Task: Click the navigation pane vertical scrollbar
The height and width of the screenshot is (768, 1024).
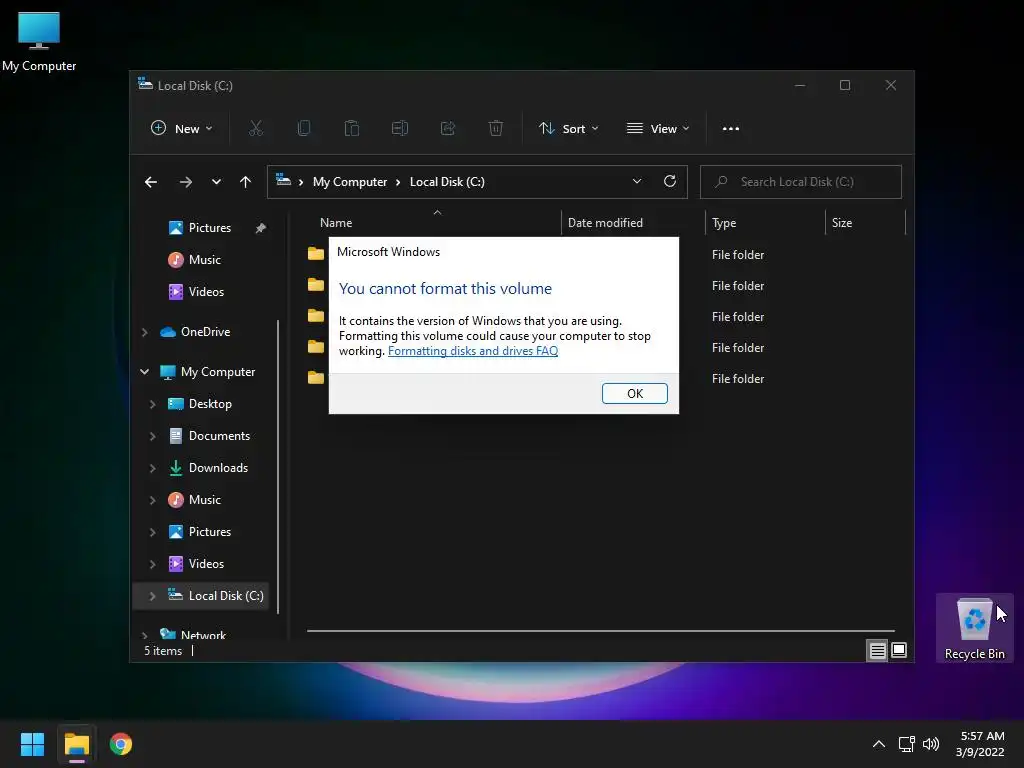Action: click(x=278, y=466)
